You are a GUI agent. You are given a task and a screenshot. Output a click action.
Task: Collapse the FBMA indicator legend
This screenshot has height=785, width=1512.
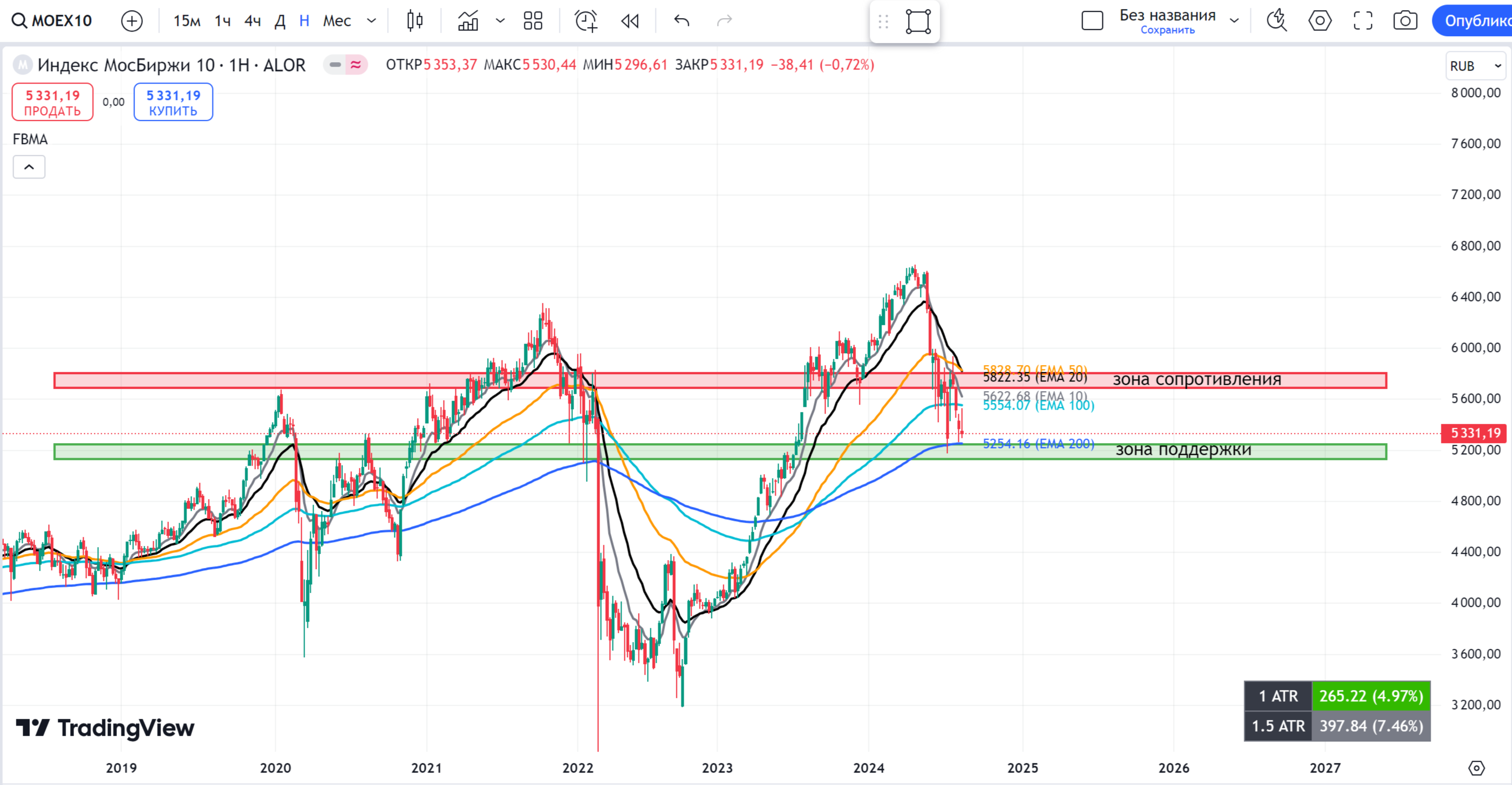click(29, 167)
